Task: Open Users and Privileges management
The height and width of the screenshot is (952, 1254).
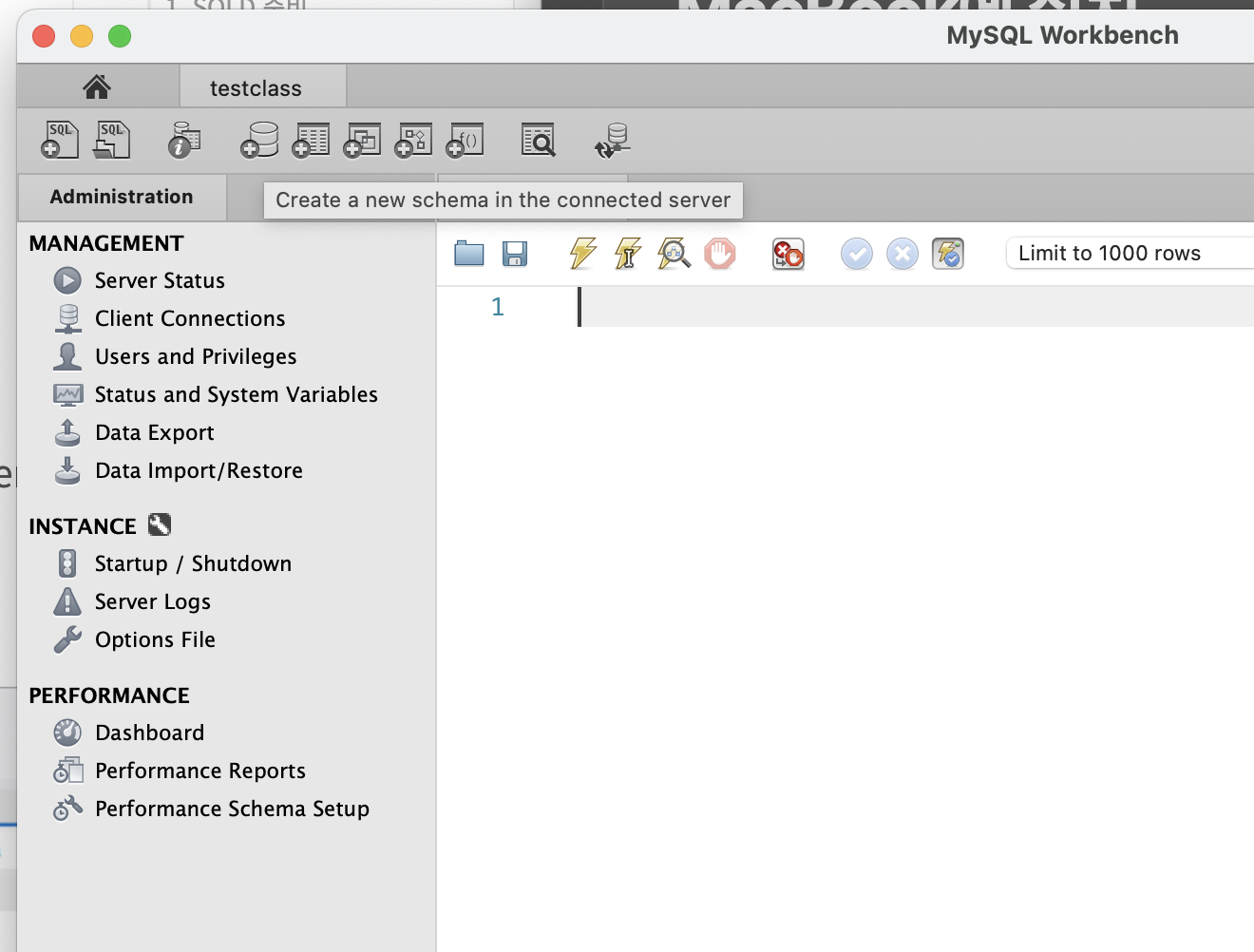Action: pos(195,356)
